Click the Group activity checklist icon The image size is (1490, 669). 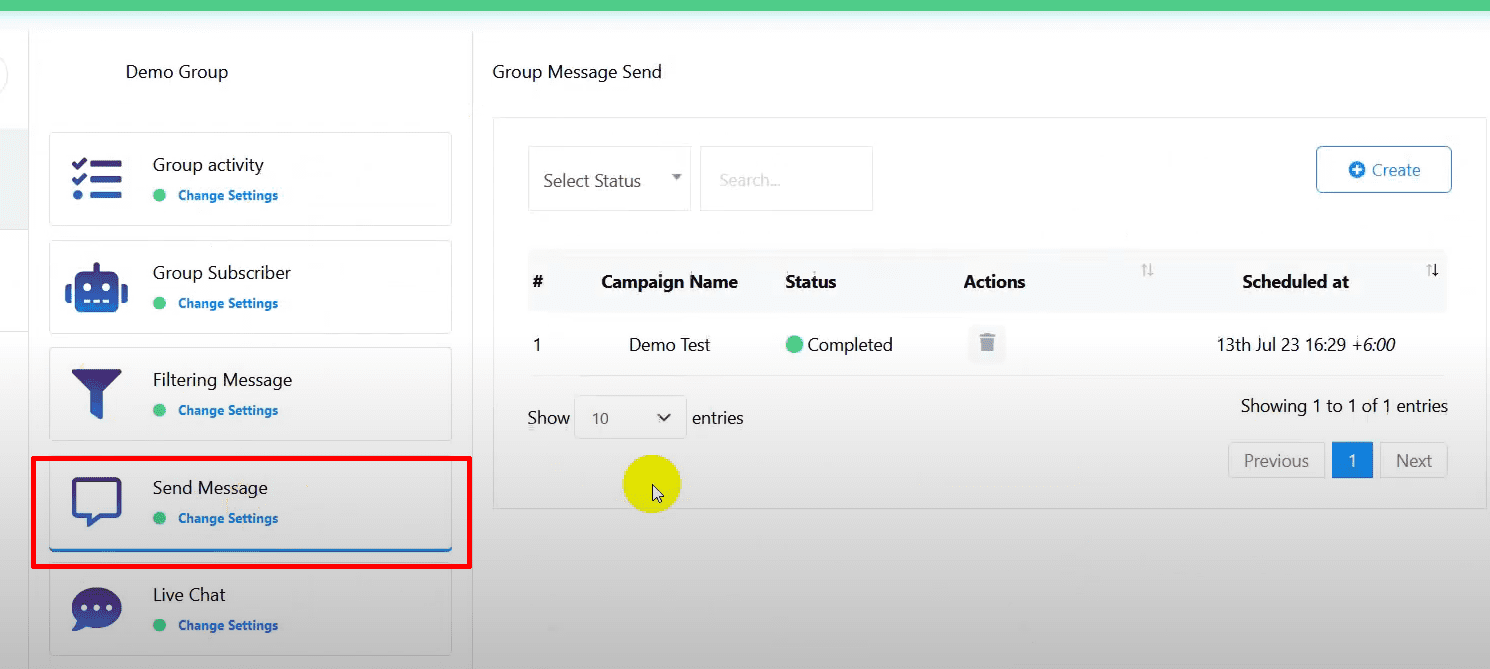pos(97,179)
